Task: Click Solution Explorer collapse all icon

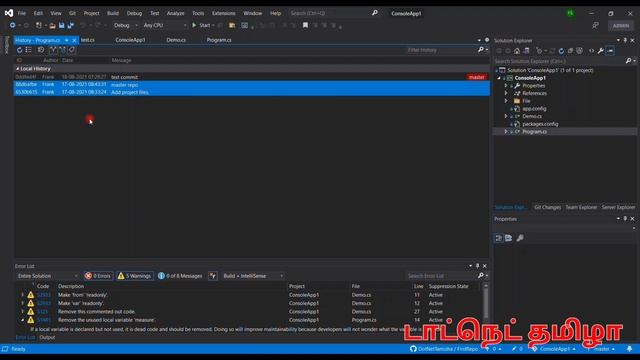Action: (x=570, y=51)
